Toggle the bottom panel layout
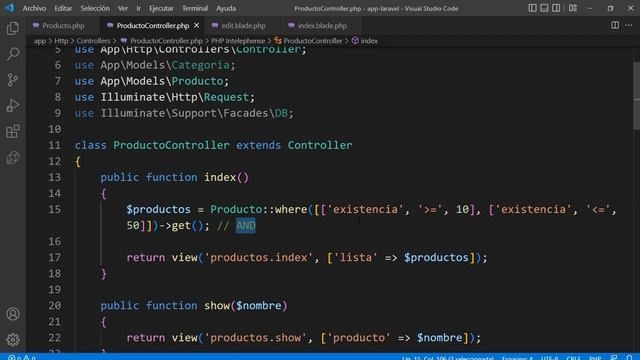This screenshot has height=360, width=640. coord(544,8)
